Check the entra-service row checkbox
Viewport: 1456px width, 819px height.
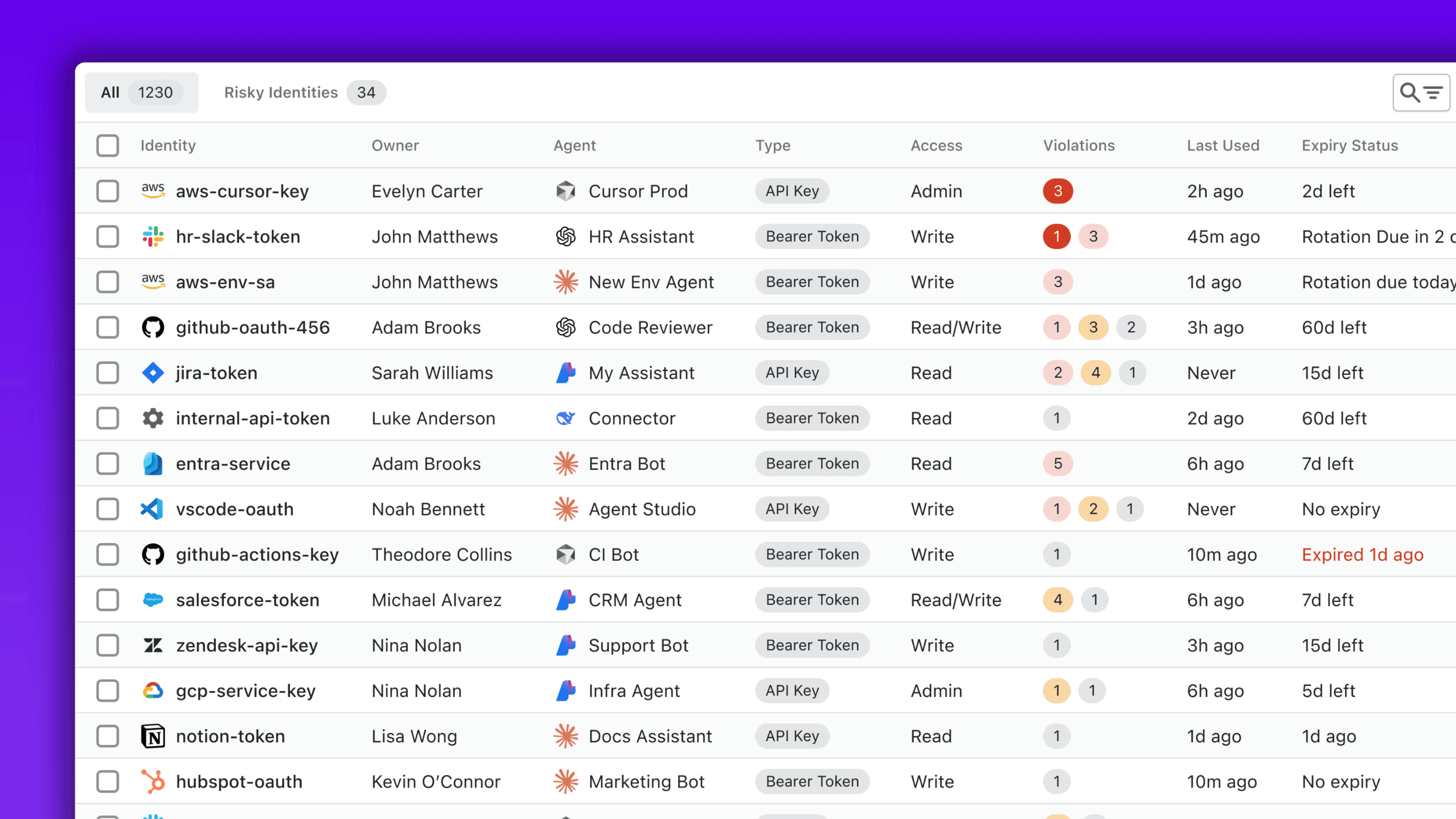click(x=107, y=464)
